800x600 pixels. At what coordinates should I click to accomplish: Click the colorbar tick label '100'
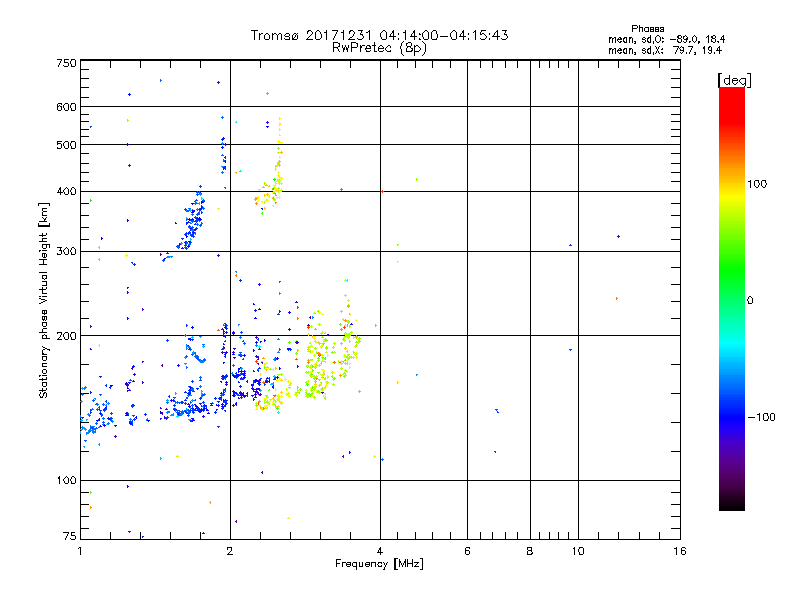coord(757,184)
